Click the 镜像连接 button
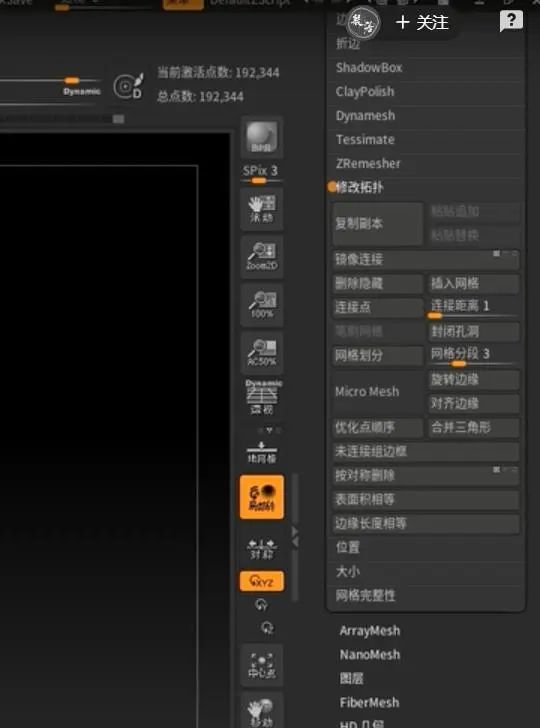This screenshot has width=540, height=728. click(426, 260)
